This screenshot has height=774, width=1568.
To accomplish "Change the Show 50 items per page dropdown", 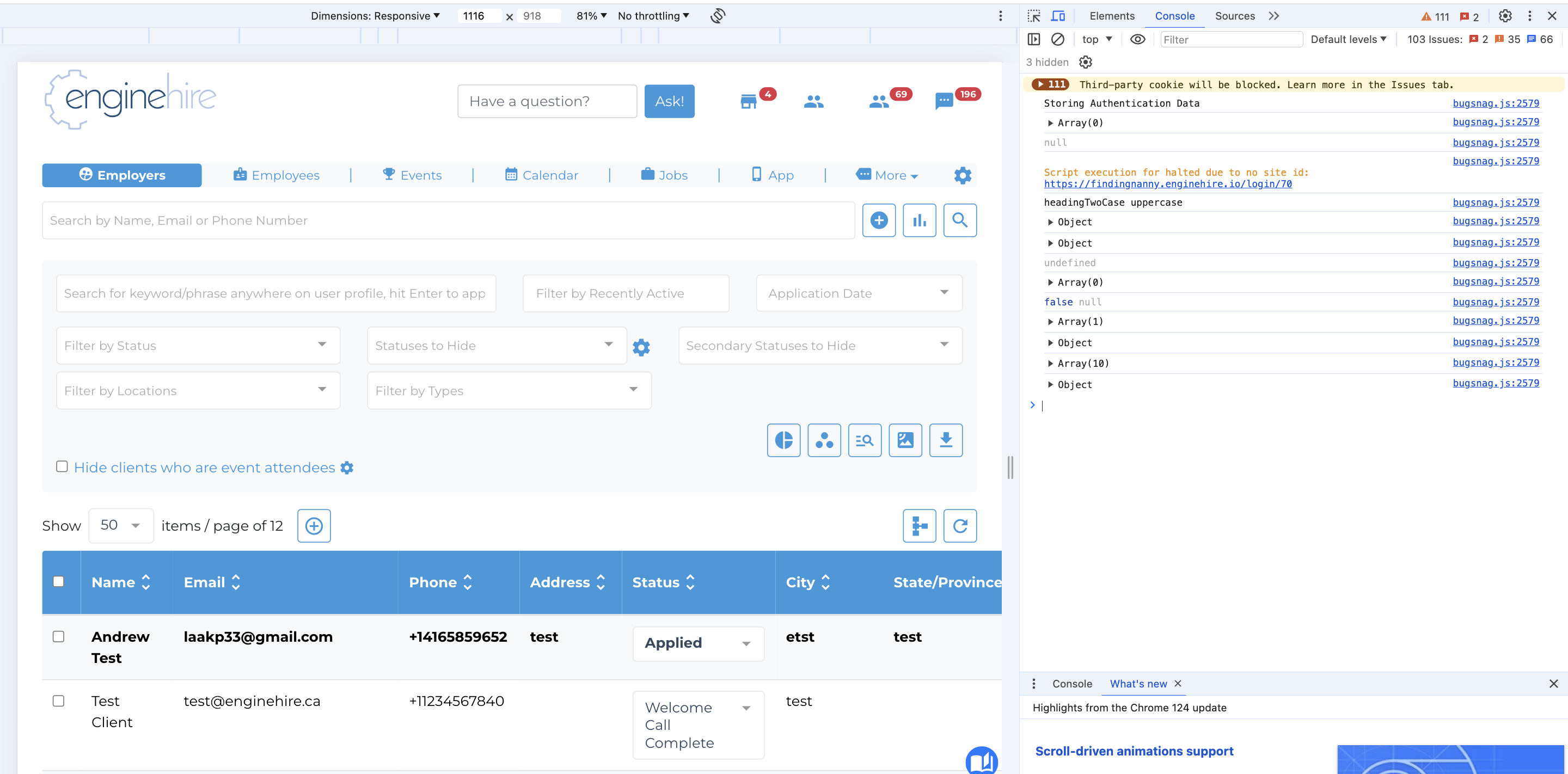I will click(120, 525).
